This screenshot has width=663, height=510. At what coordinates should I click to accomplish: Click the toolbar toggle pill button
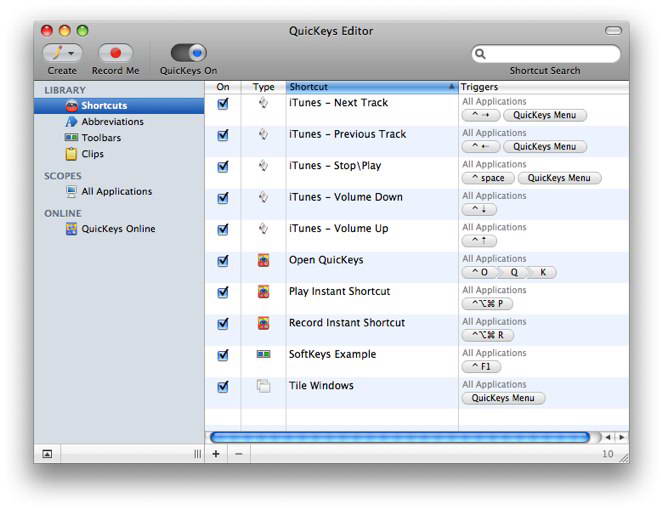(x=613, y=31)
